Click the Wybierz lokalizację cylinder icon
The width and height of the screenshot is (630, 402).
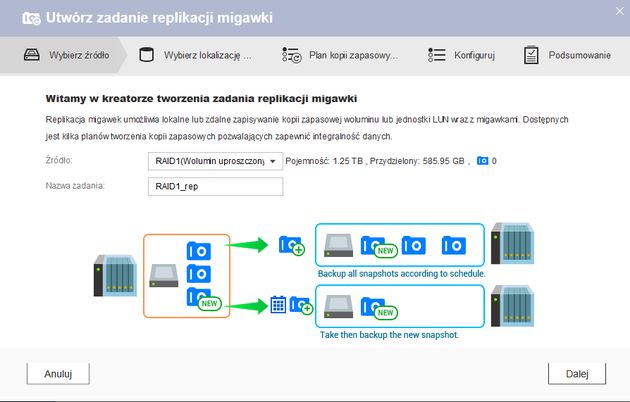[146, 55]
